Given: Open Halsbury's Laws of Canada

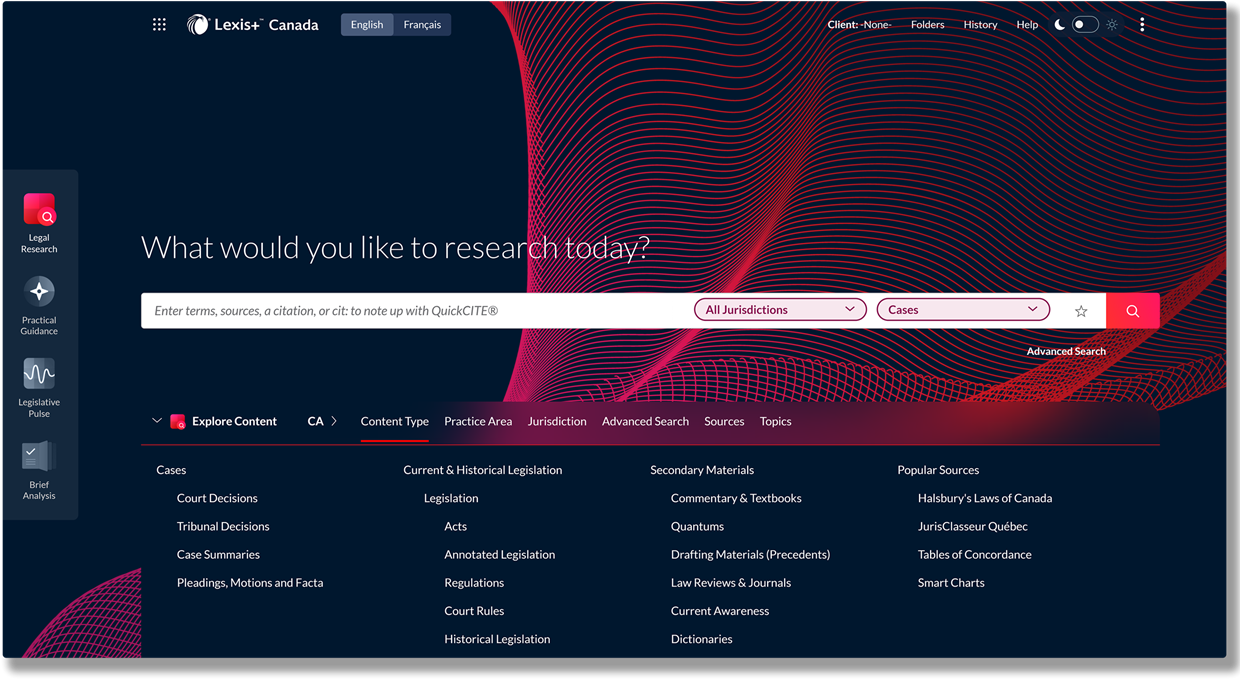Looking at the screenshot, I should pyautogui.click(x=985, y=498).
